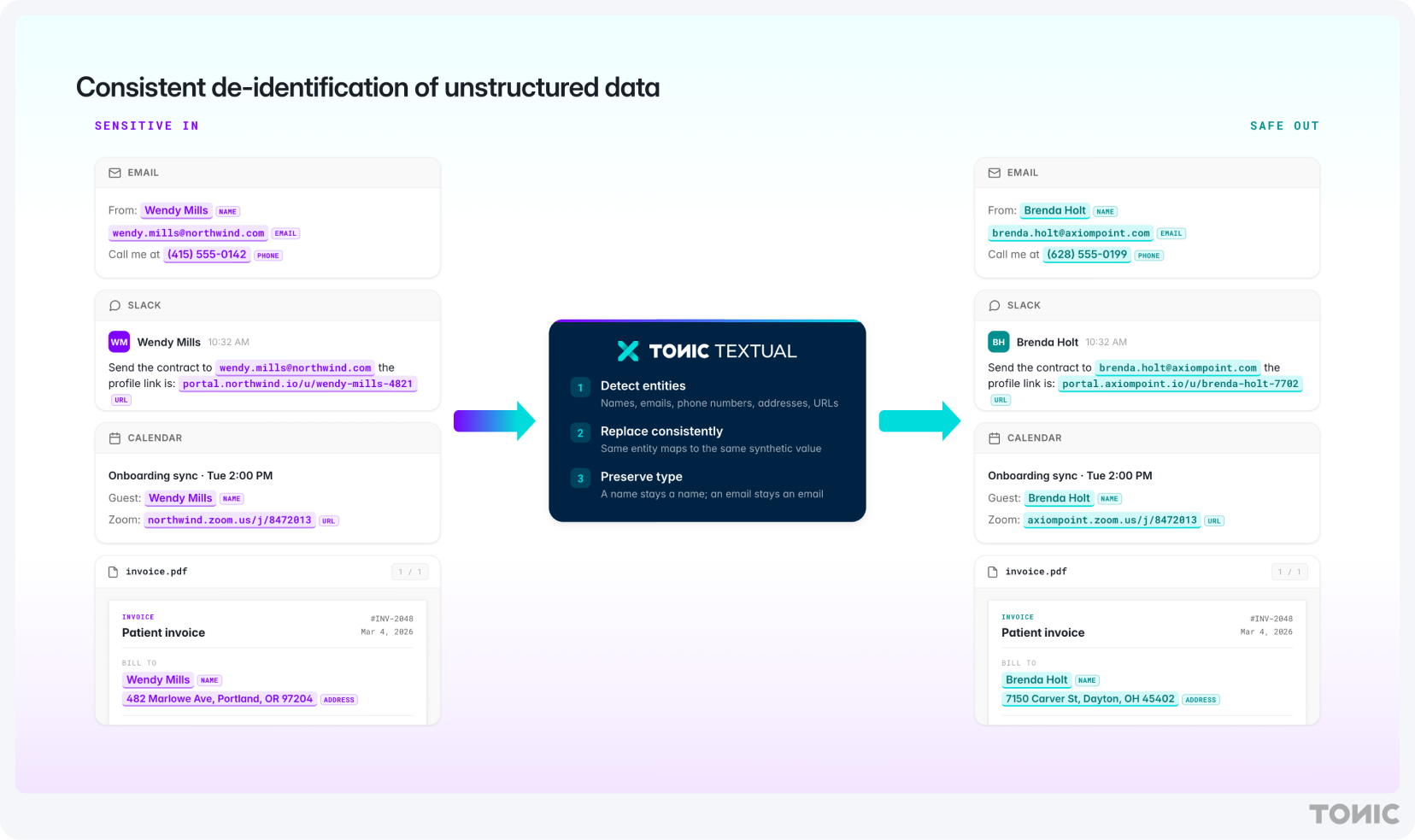Viewport: 1415px width, 840px height.
Task: Click the SENSITIVE IN heading
Action: (147, 126)
